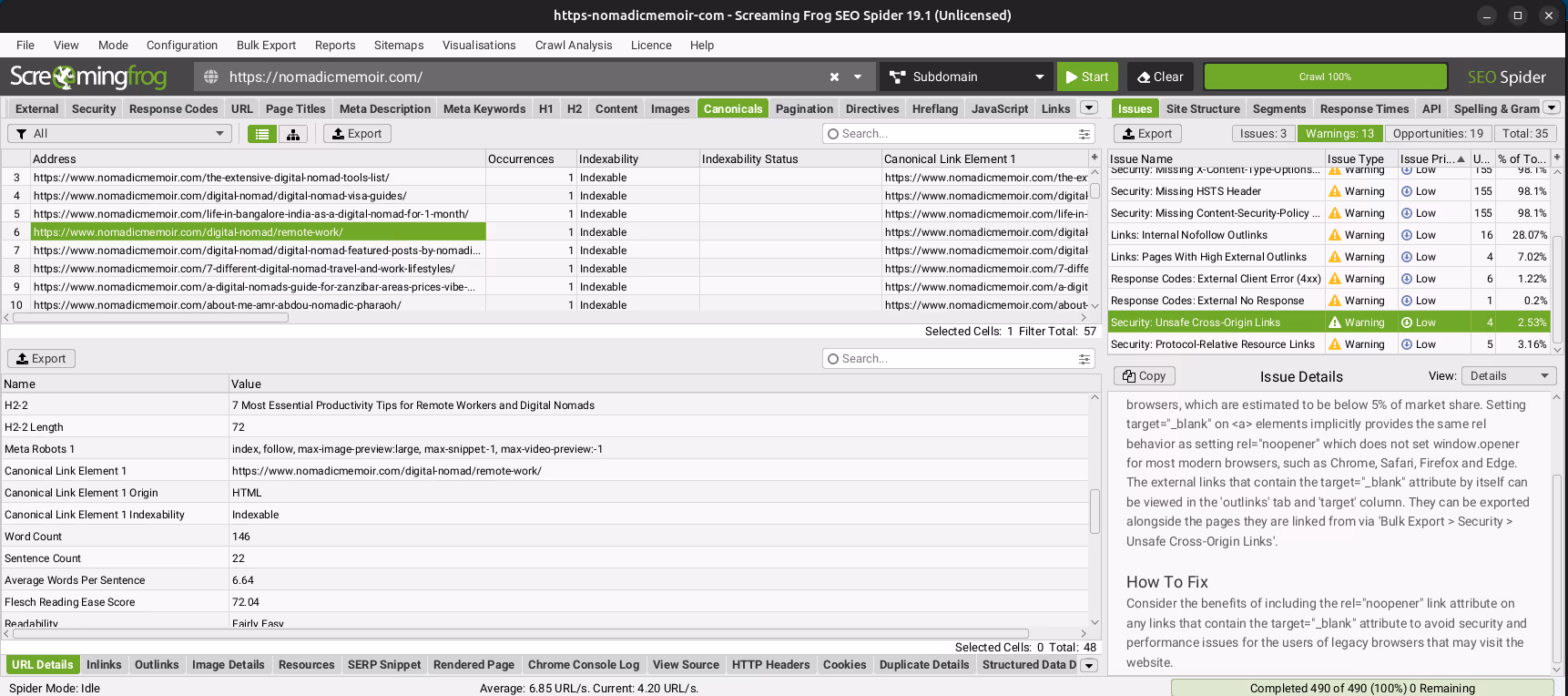Click the Completed 490 of 490 status bar

point(1362,688)
